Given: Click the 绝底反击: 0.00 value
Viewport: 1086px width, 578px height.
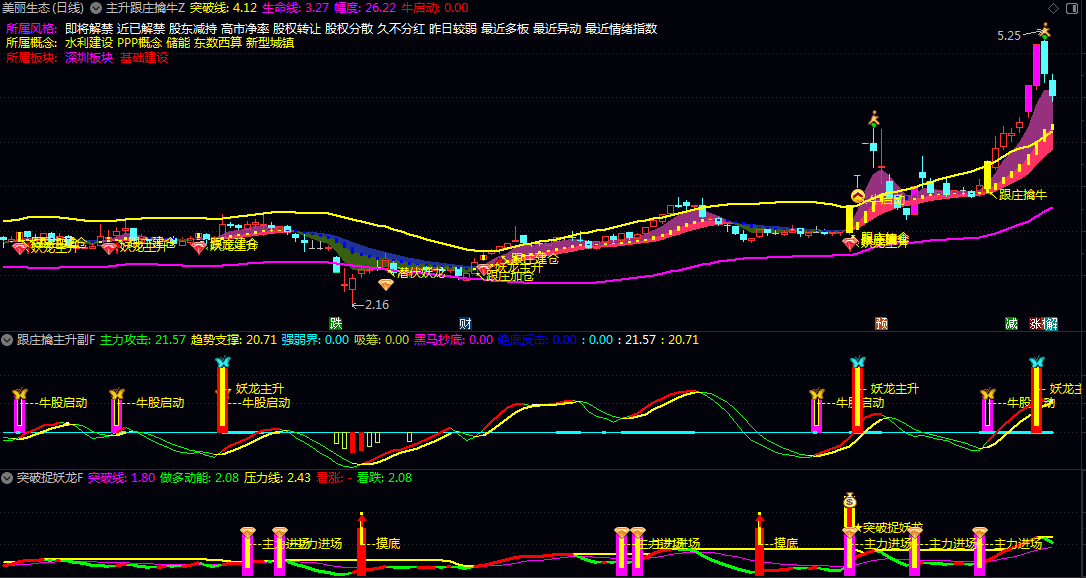Looking at the screenshot, I should [537, 340].
